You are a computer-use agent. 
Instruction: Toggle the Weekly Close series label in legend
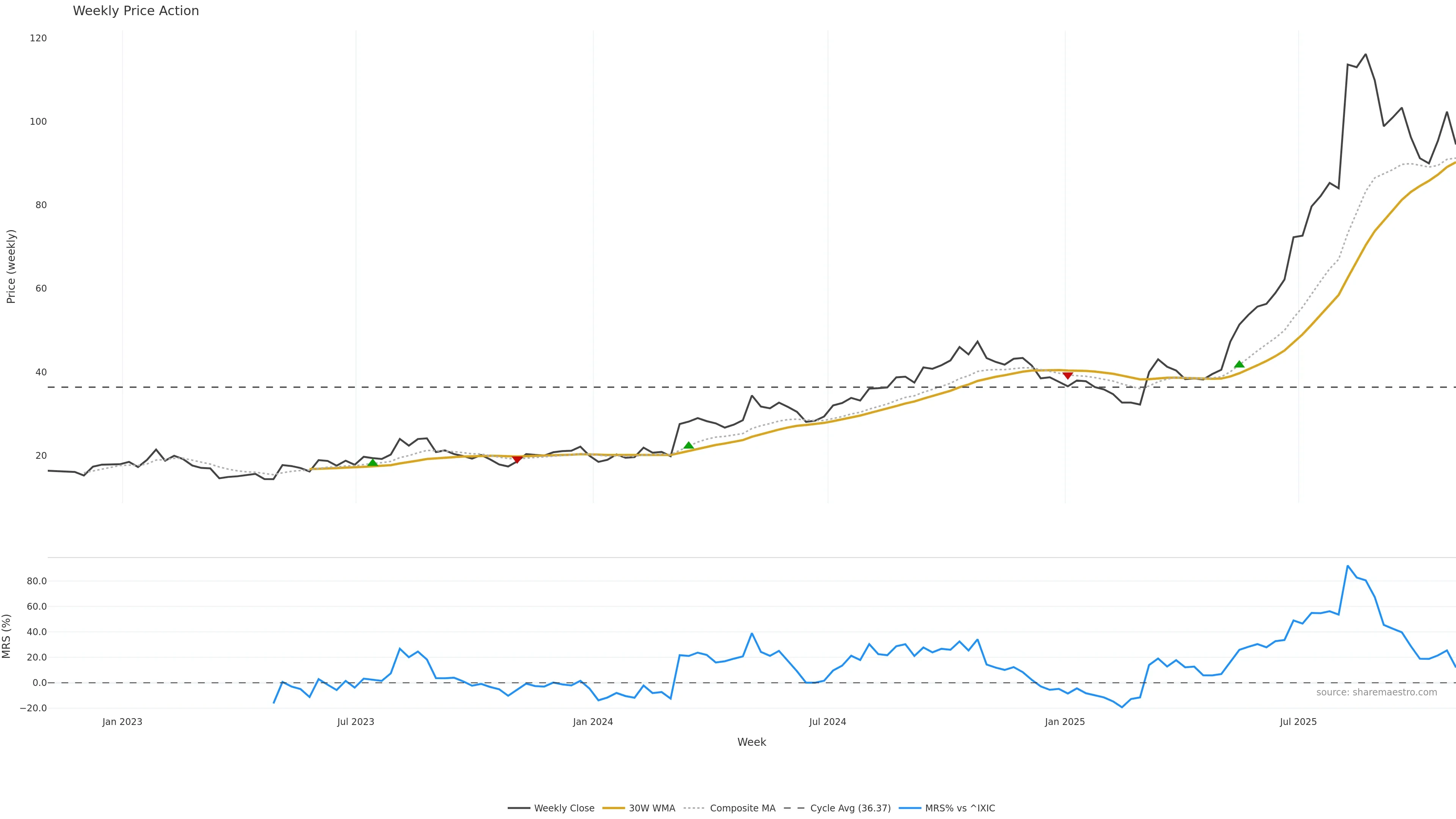(564, 808)
